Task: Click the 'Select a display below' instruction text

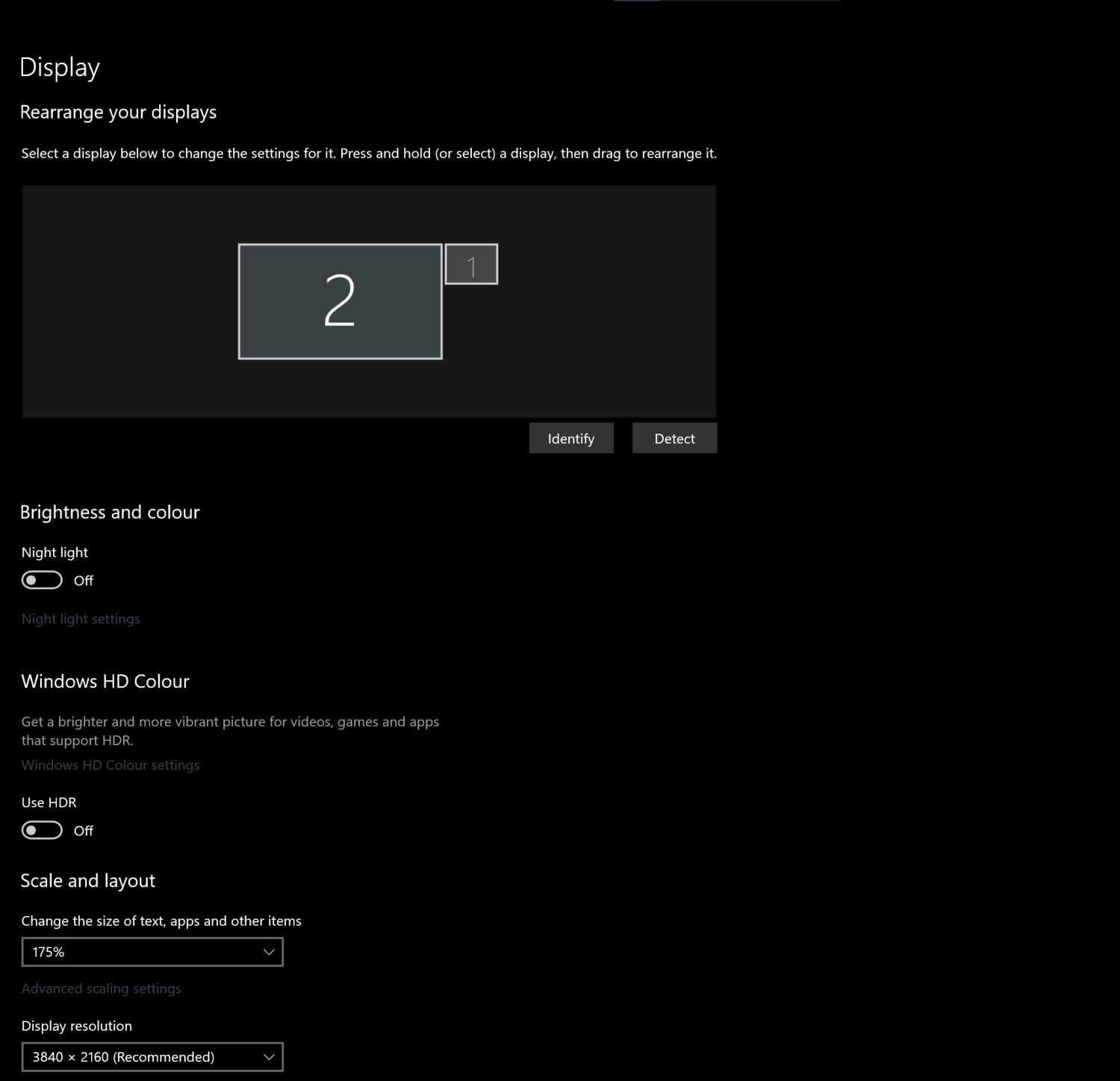Action: click(x=369, y=154)
